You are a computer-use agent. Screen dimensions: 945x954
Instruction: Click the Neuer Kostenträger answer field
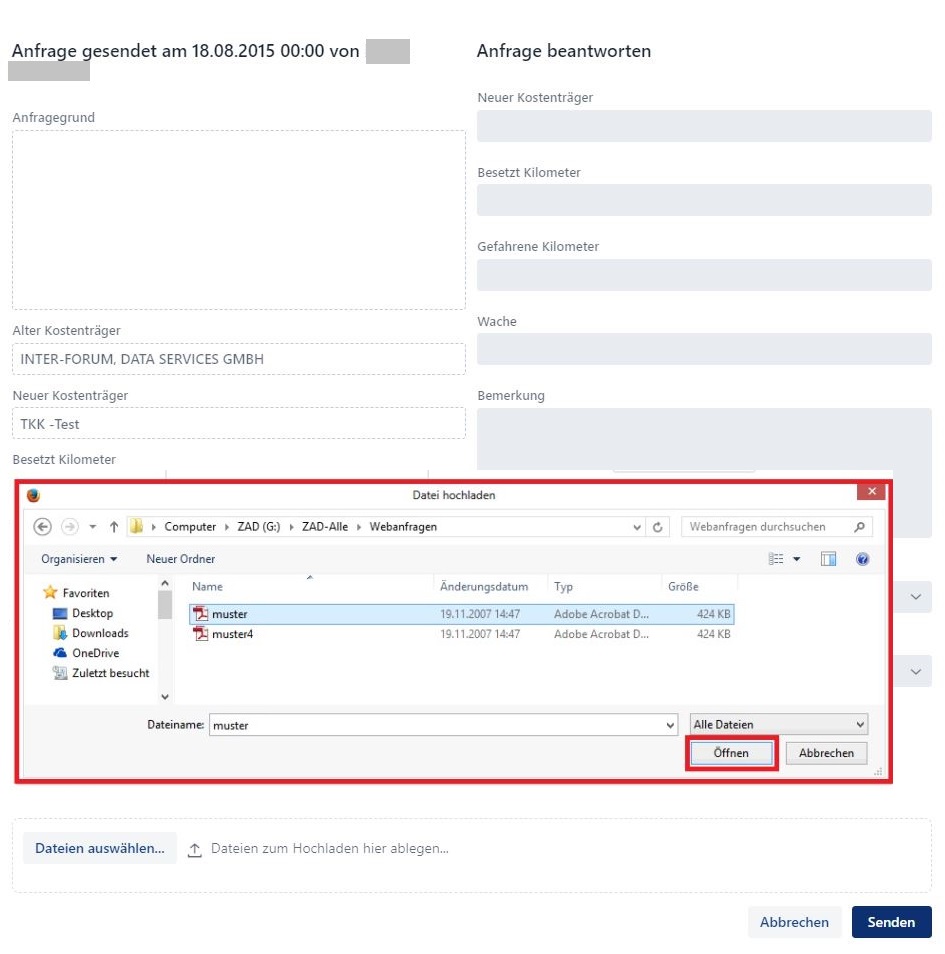(704, 126)
